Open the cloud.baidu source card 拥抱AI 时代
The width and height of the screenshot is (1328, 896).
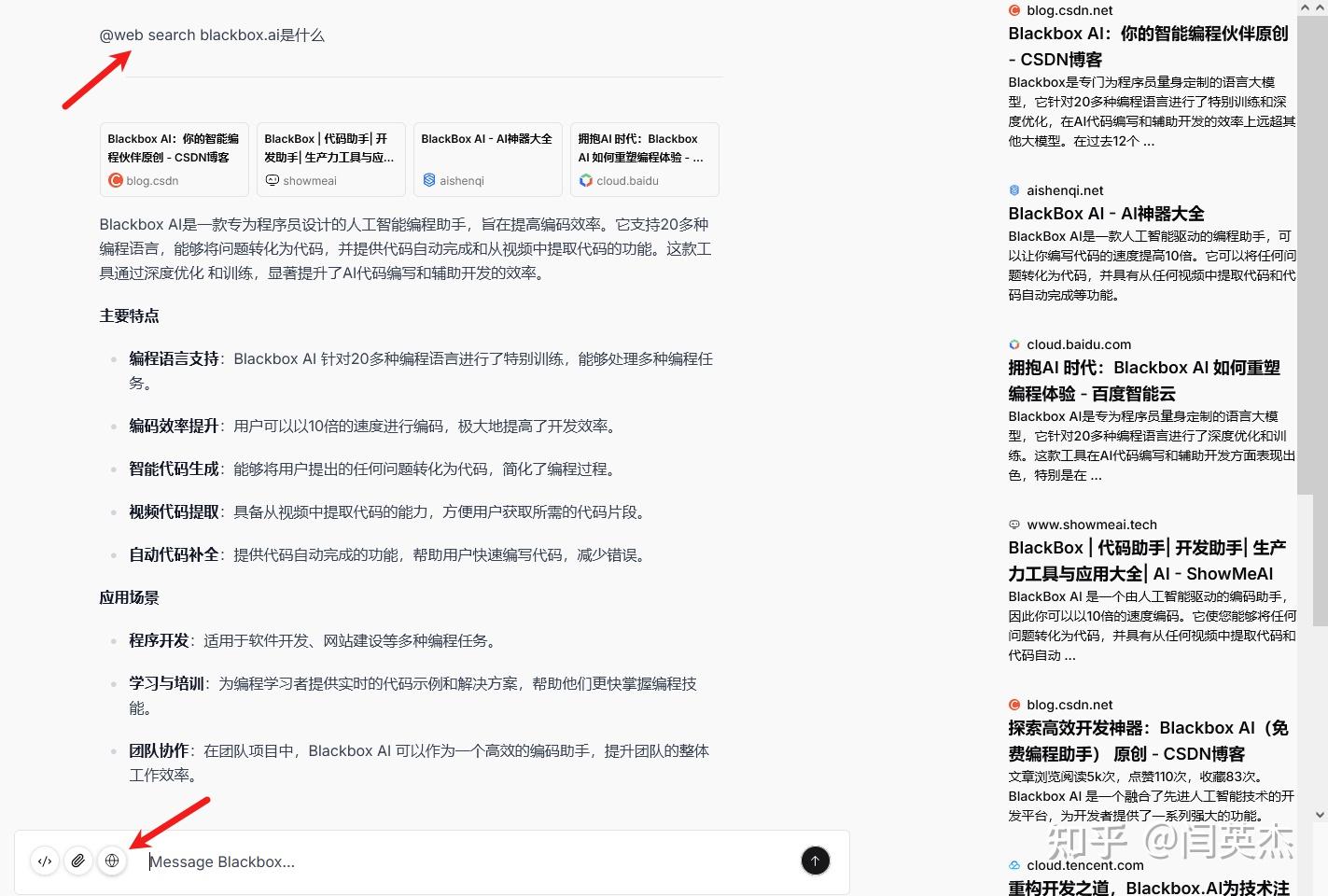point(645,160)
